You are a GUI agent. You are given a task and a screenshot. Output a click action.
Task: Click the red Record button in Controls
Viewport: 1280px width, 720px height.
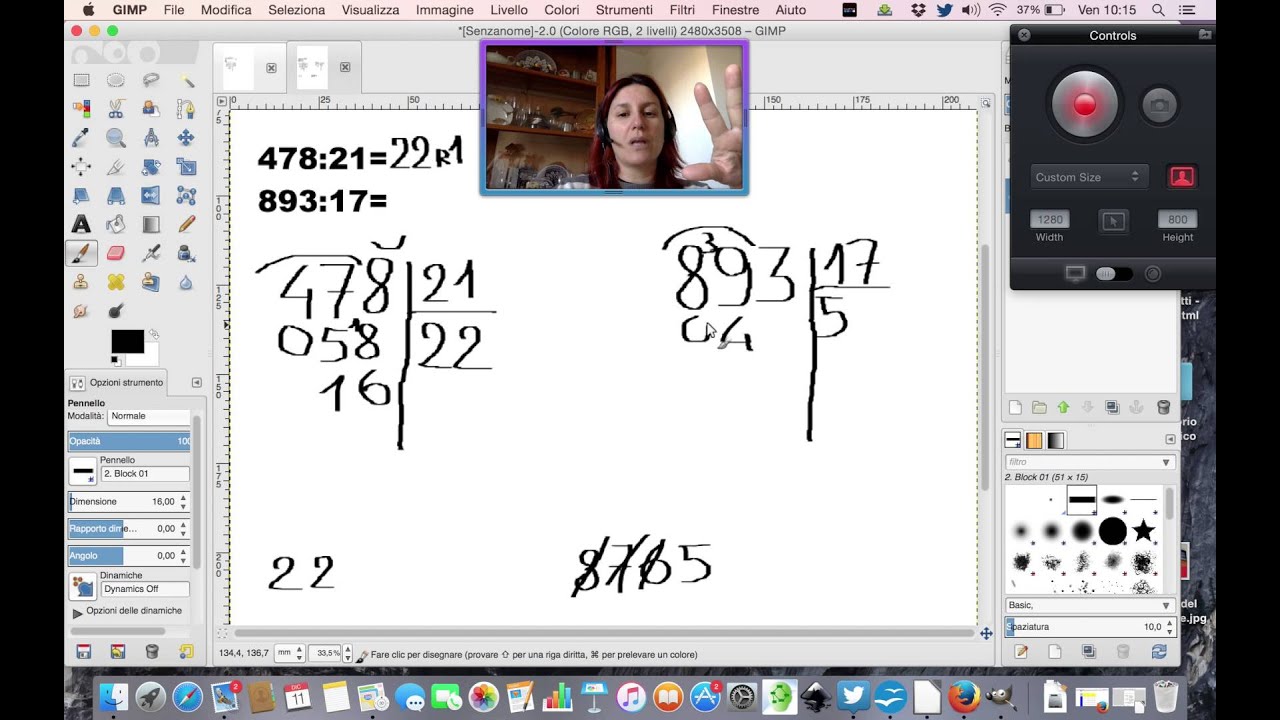click(1085, 105)
